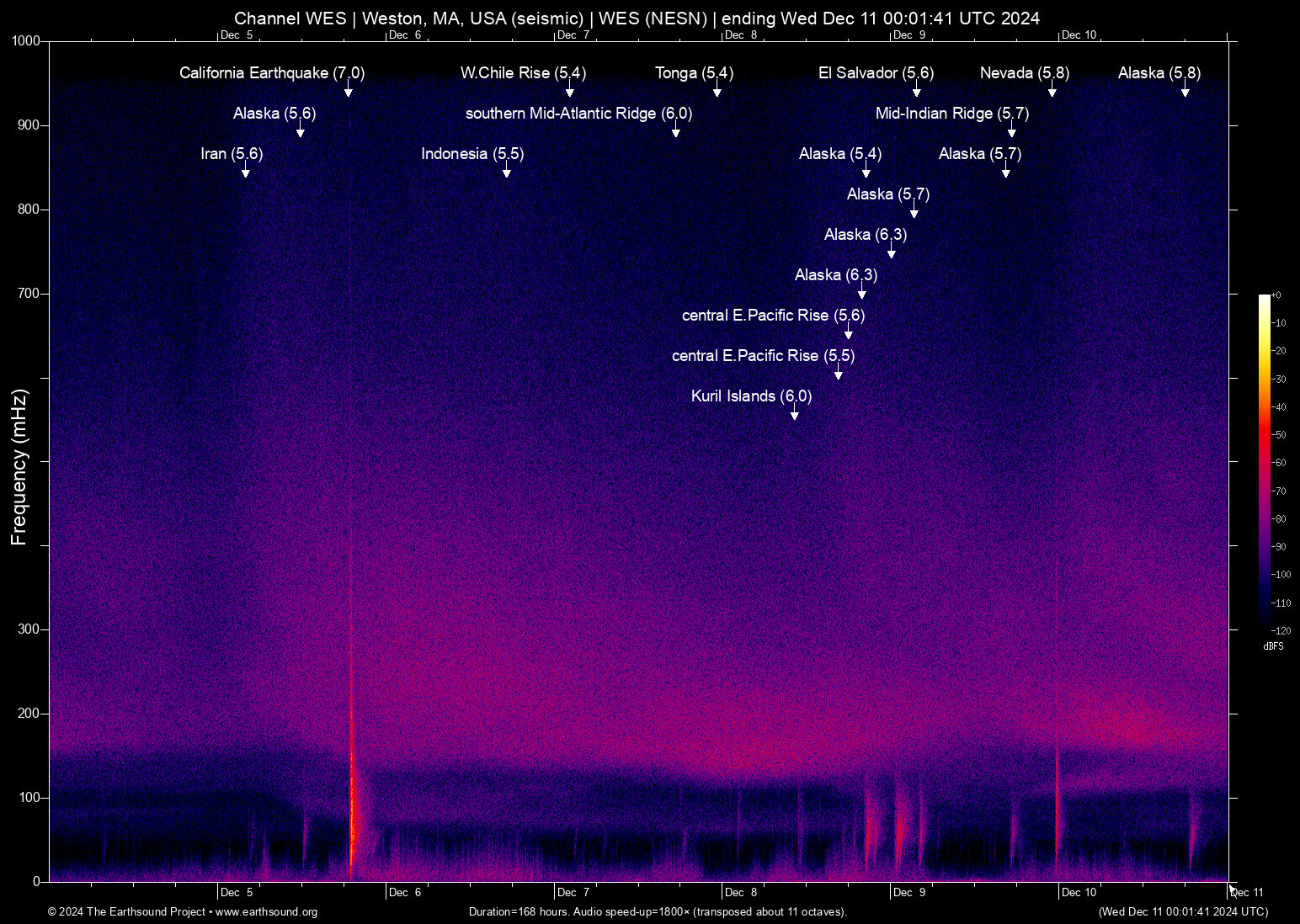Click the dBFS color scale bar
This screenshot has width=1300, height=924.
(1264, 462)
